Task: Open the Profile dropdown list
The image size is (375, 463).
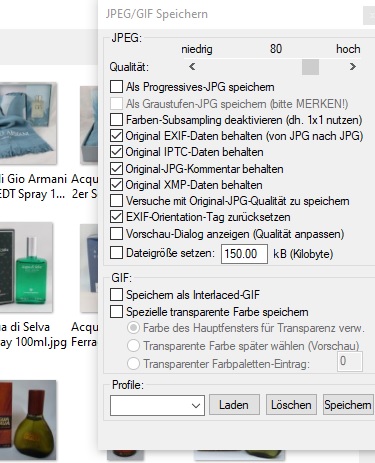Action: [x=157, y=405]
